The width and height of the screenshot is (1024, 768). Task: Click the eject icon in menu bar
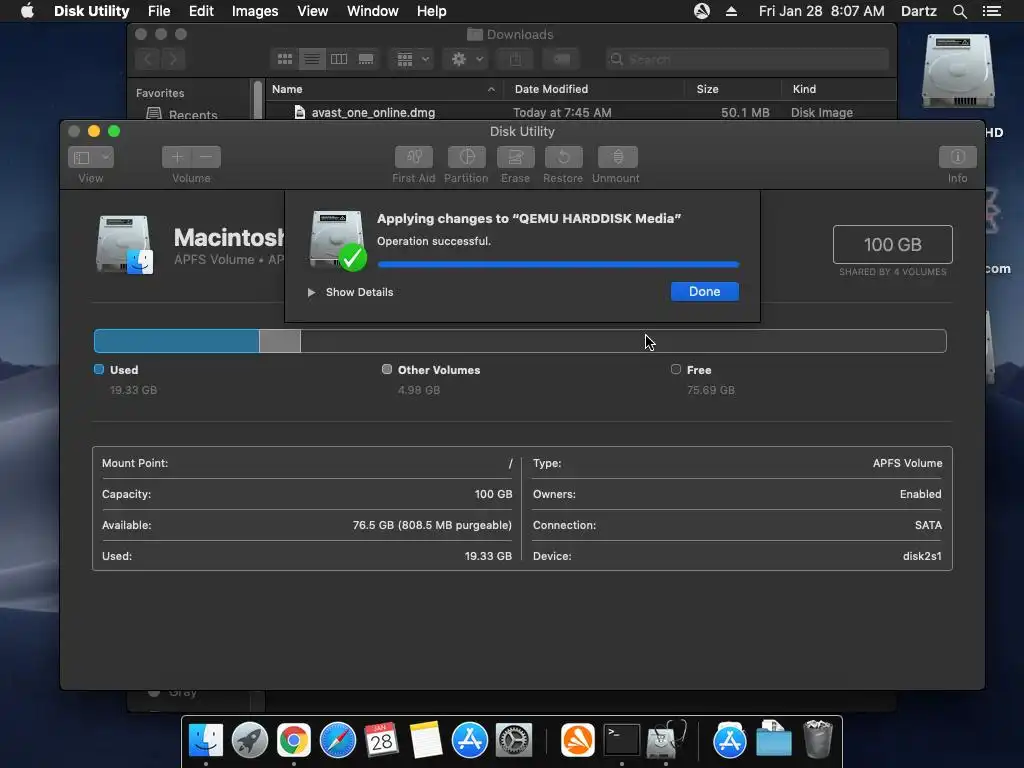tap(731, 11)
